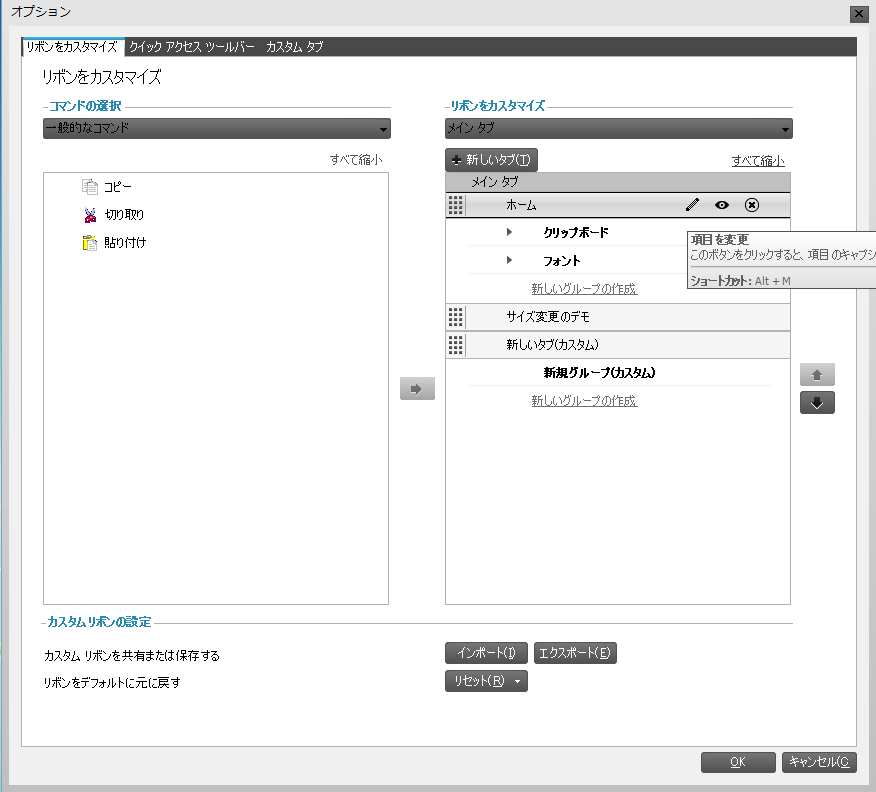Click the right arrow to add selected command
This screenshot has width=876, height=792.
417,388
